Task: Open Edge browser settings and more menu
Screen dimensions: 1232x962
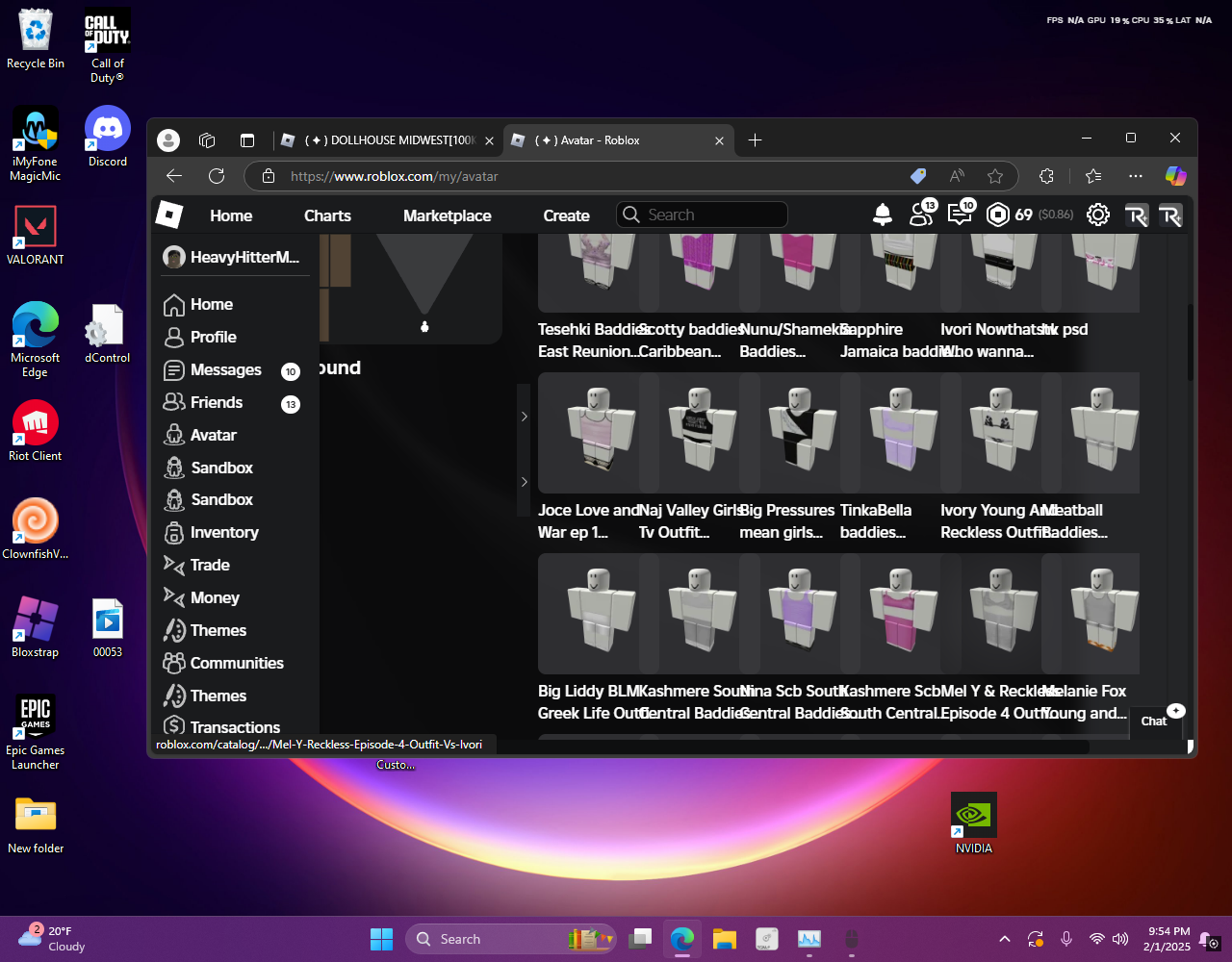Action: point(1136,176)
